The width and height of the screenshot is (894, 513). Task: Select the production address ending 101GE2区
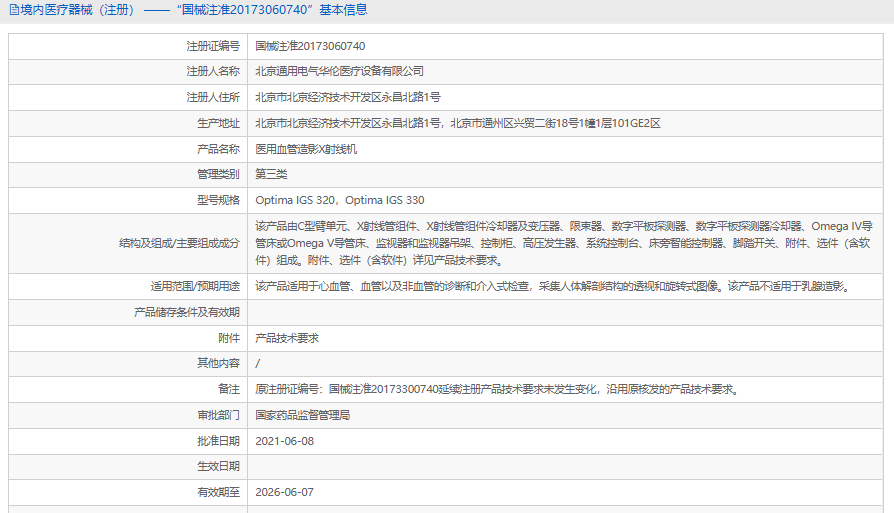click(458, 123)
